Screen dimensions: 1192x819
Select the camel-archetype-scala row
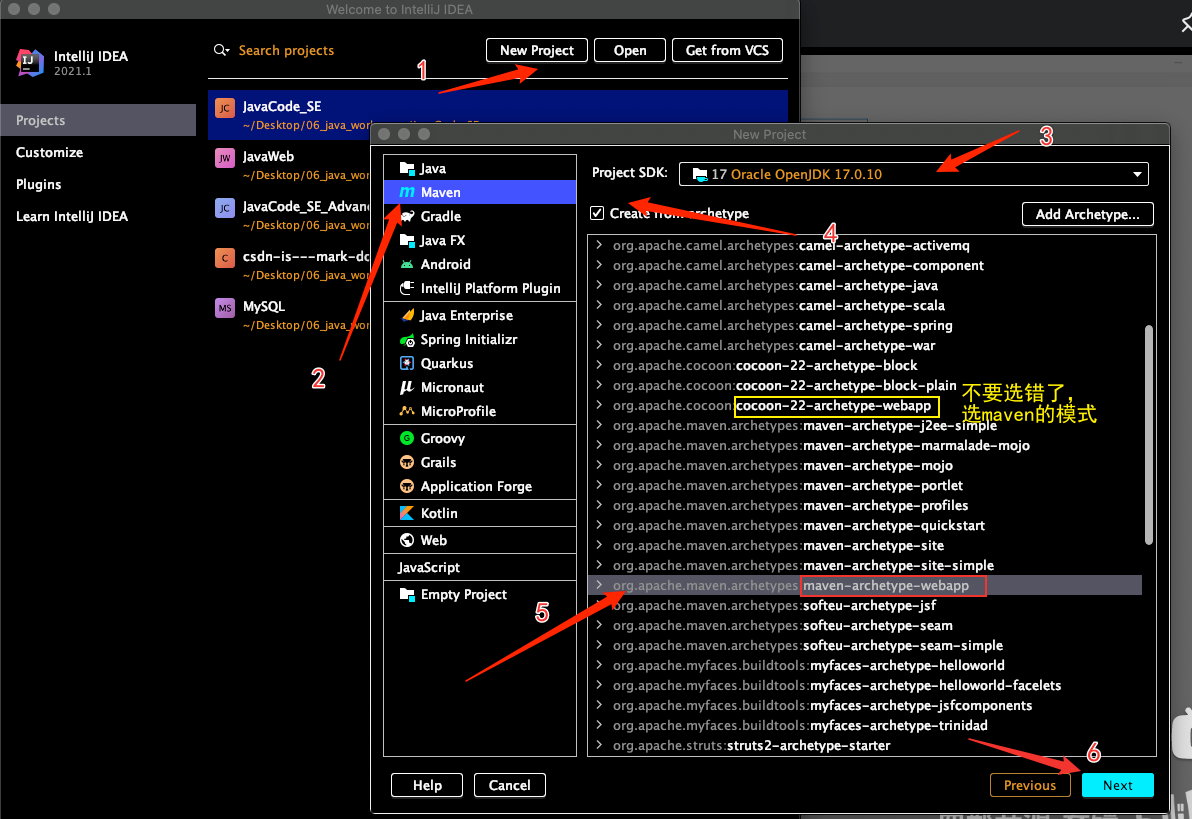[864, 305]
